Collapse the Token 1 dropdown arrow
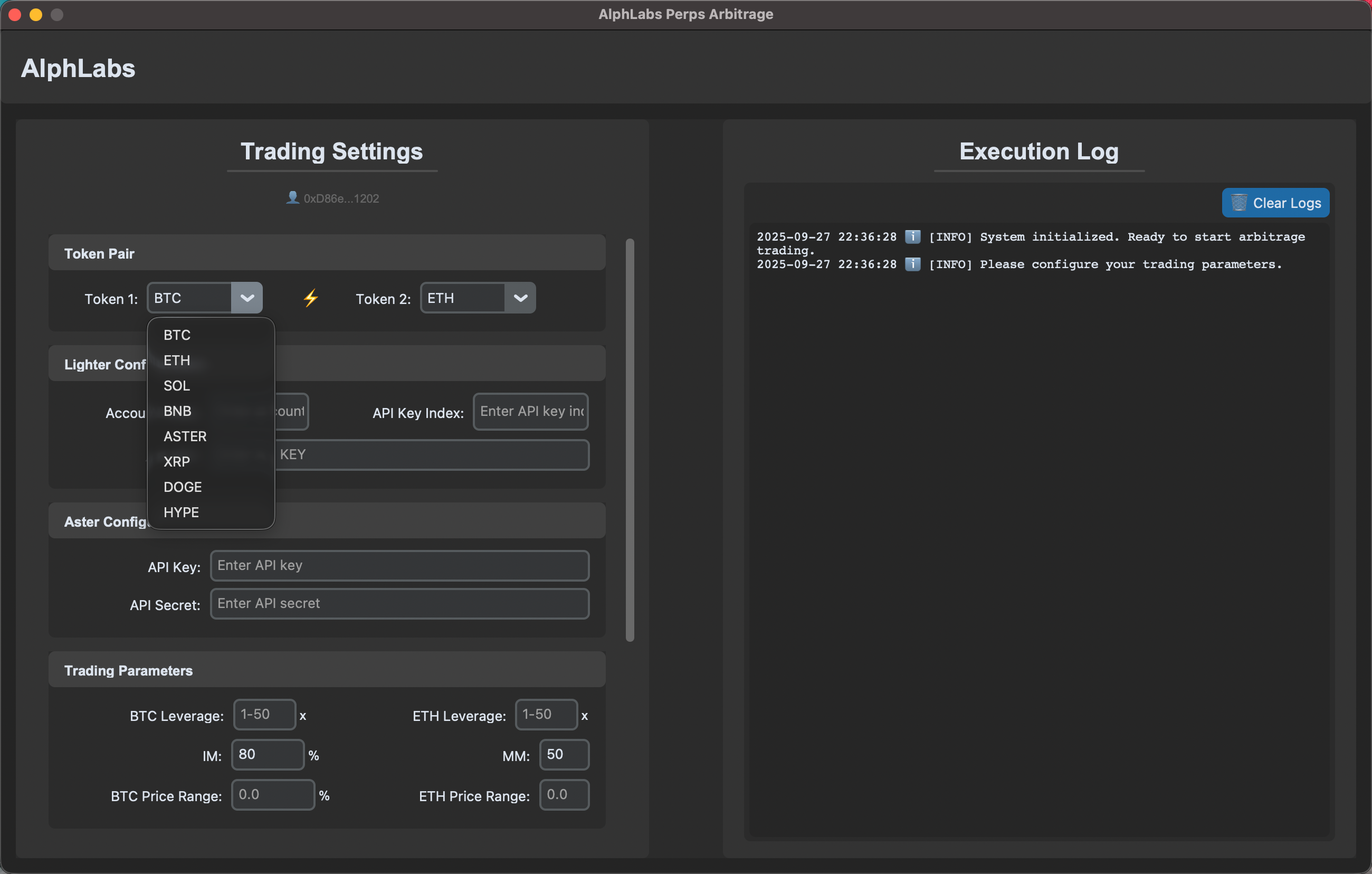 pos(247,298)
